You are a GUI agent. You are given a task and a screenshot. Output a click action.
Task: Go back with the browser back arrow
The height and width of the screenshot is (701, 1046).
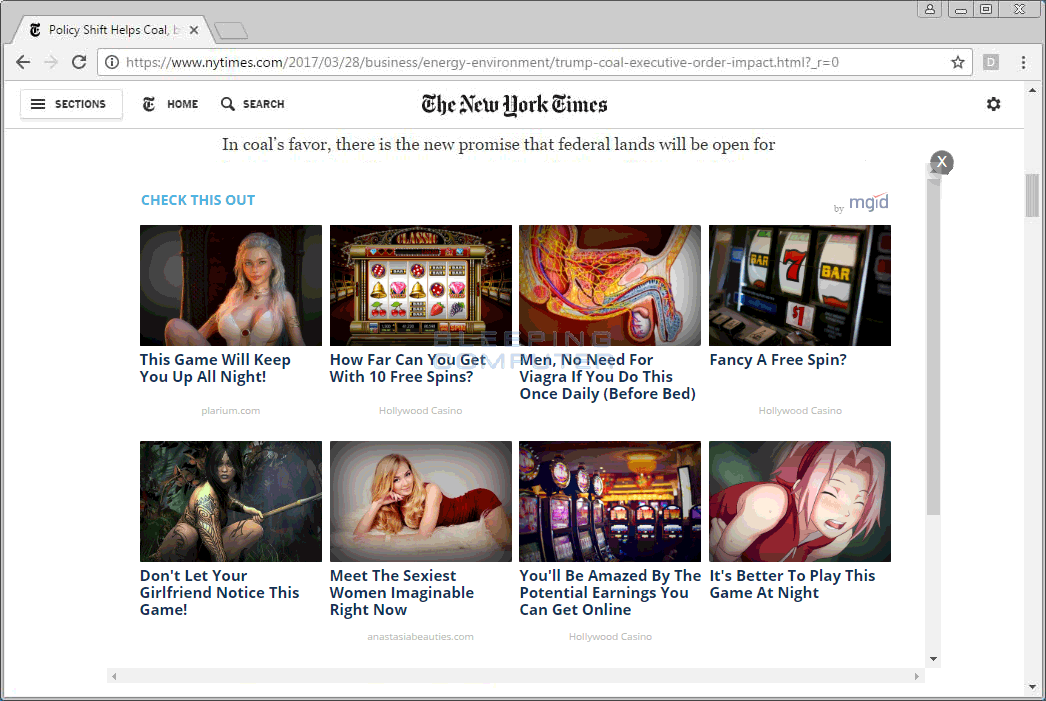click(x=23, y=62)
